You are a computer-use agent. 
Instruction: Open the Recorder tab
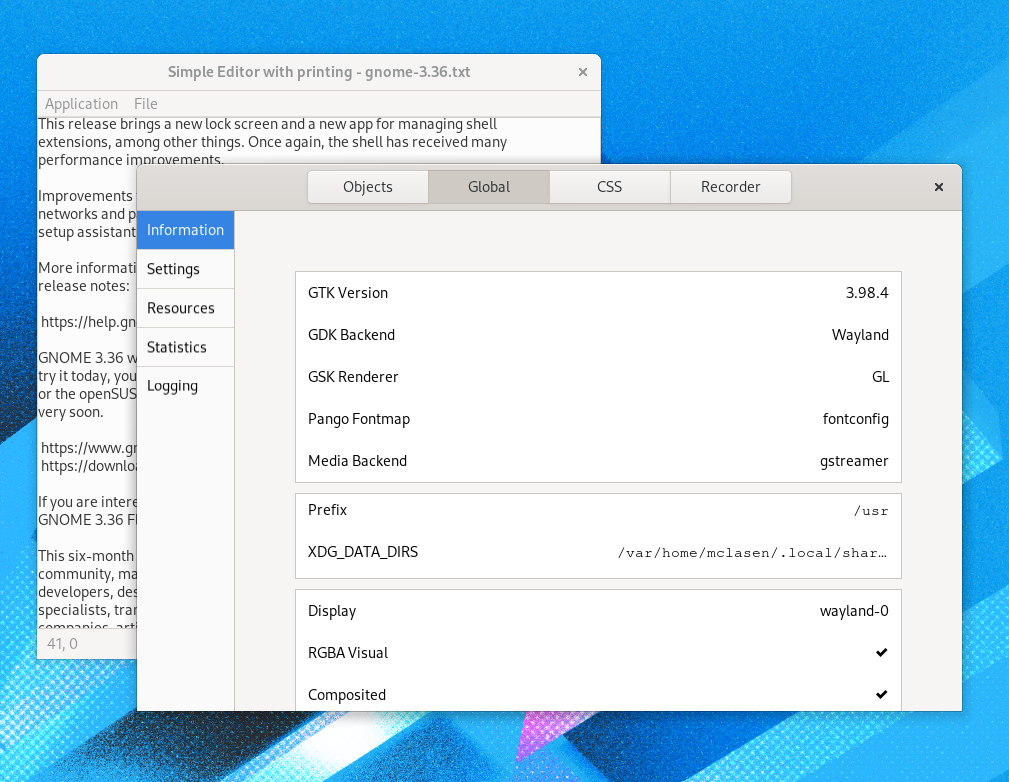(730, 187)
